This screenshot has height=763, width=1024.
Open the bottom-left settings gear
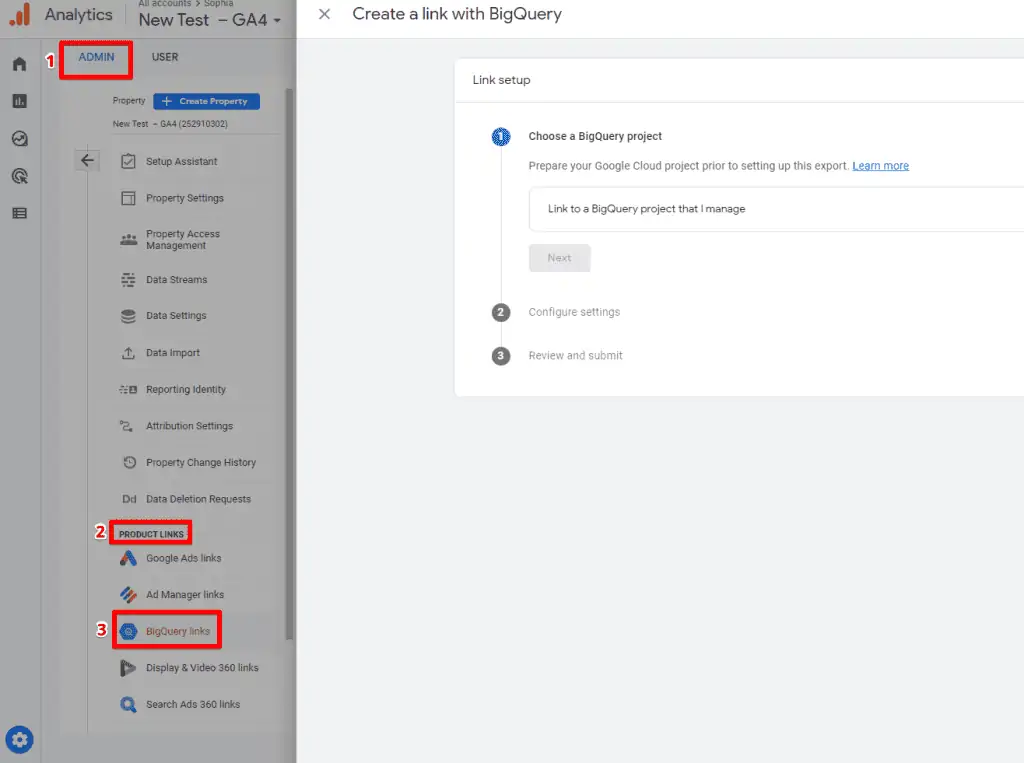click(19, 740)
